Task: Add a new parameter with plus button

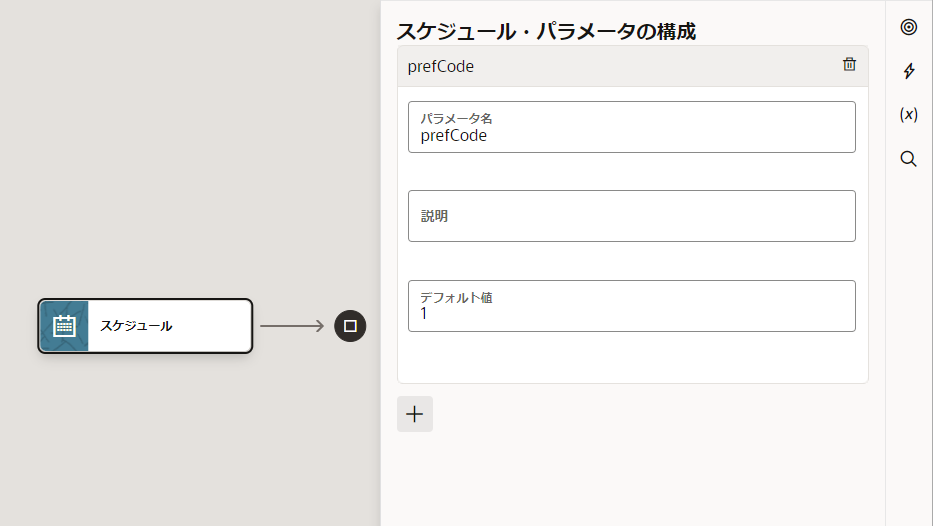Action: coord(415,414)
